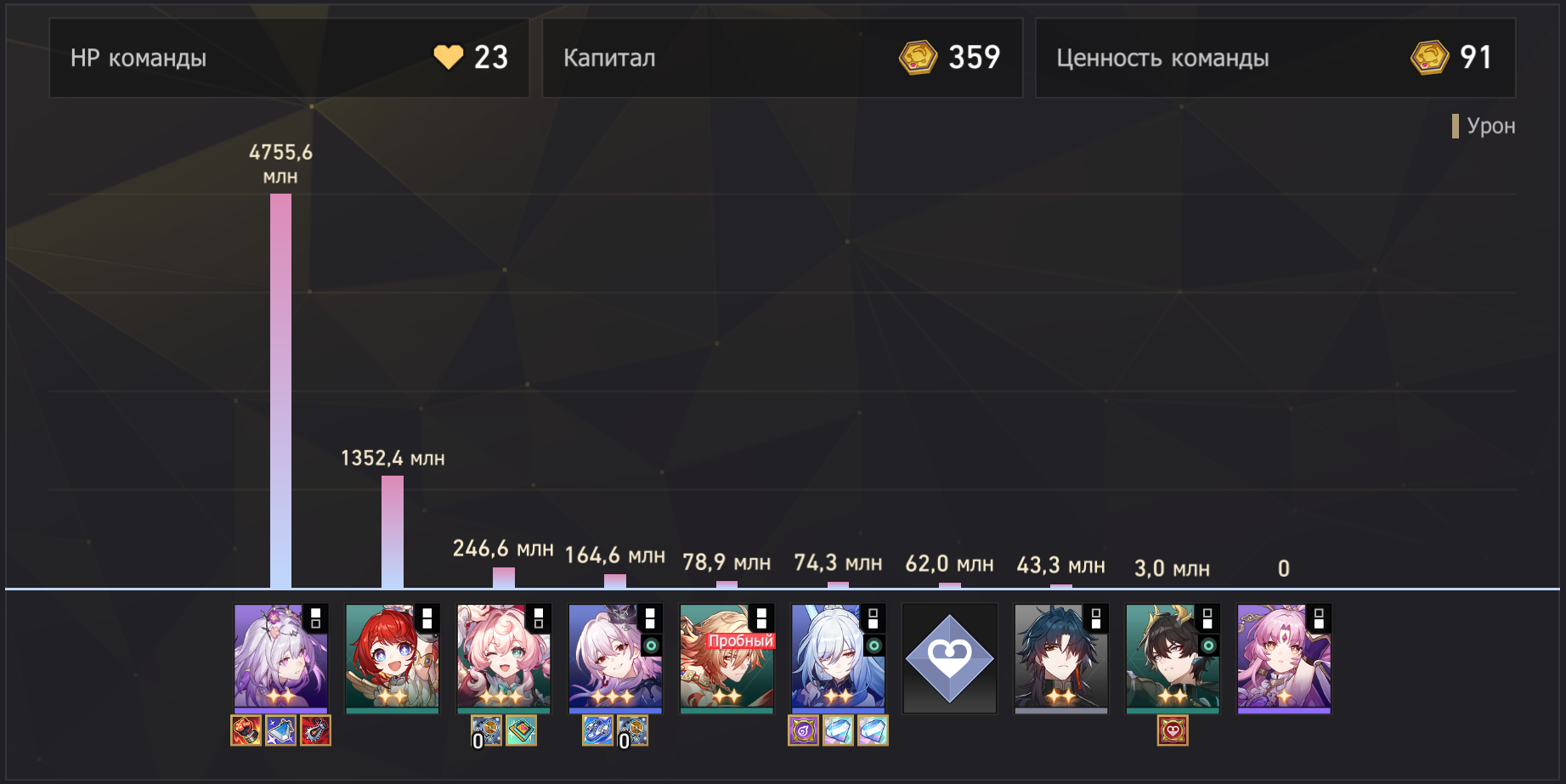Open the teal book with heart item

(521, 730)
